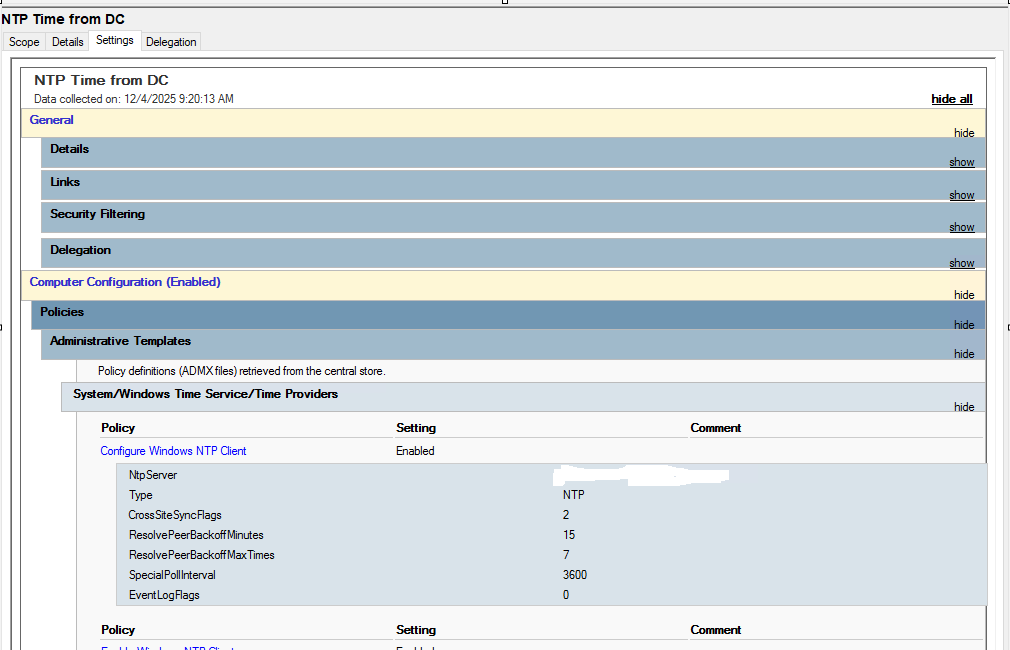
Task: Show the Security Filtering subsection
Action: click(962, 227)
